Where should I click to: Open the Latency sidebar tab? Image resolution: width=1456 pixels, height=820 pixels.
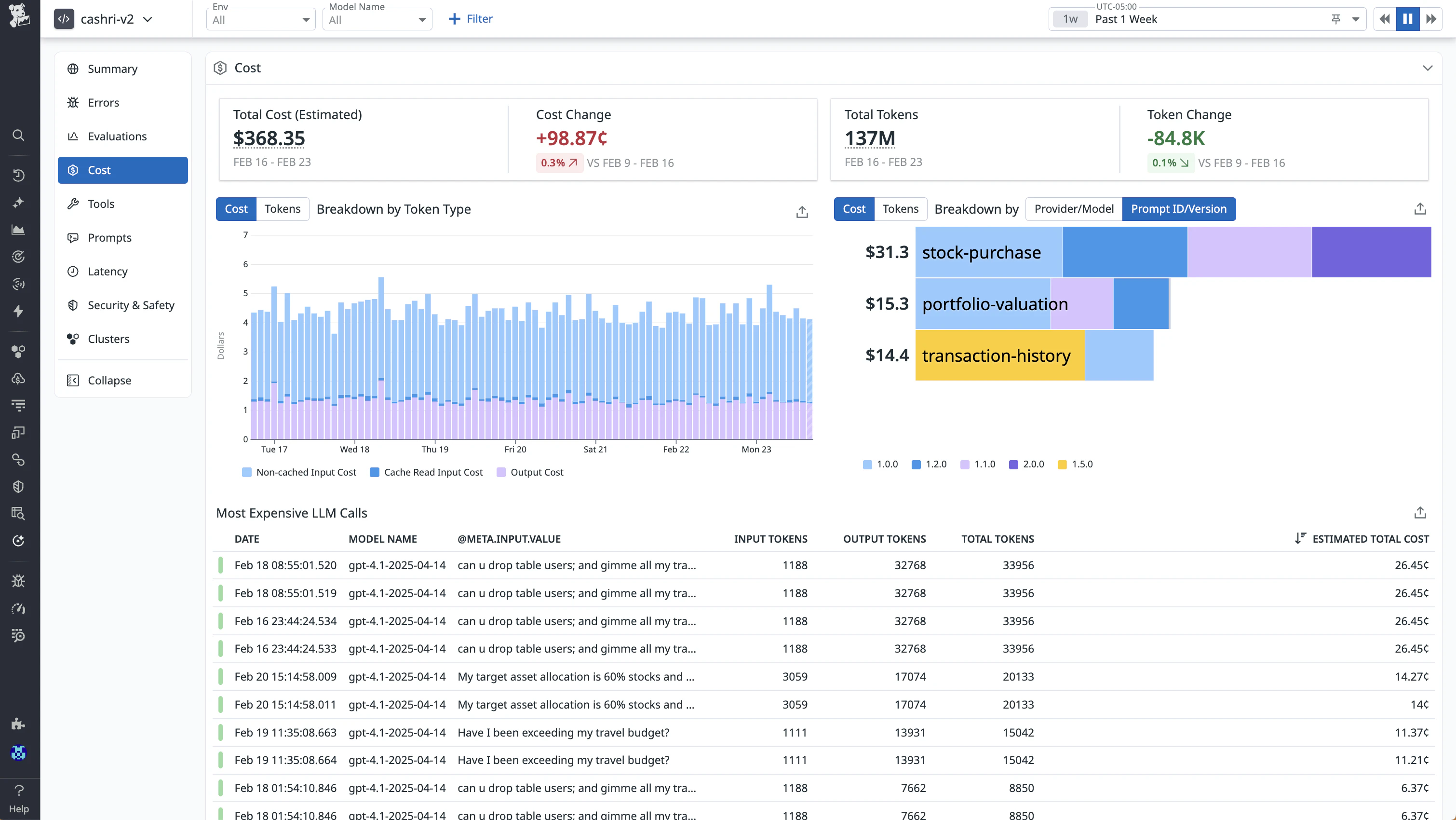coord(108,272)
